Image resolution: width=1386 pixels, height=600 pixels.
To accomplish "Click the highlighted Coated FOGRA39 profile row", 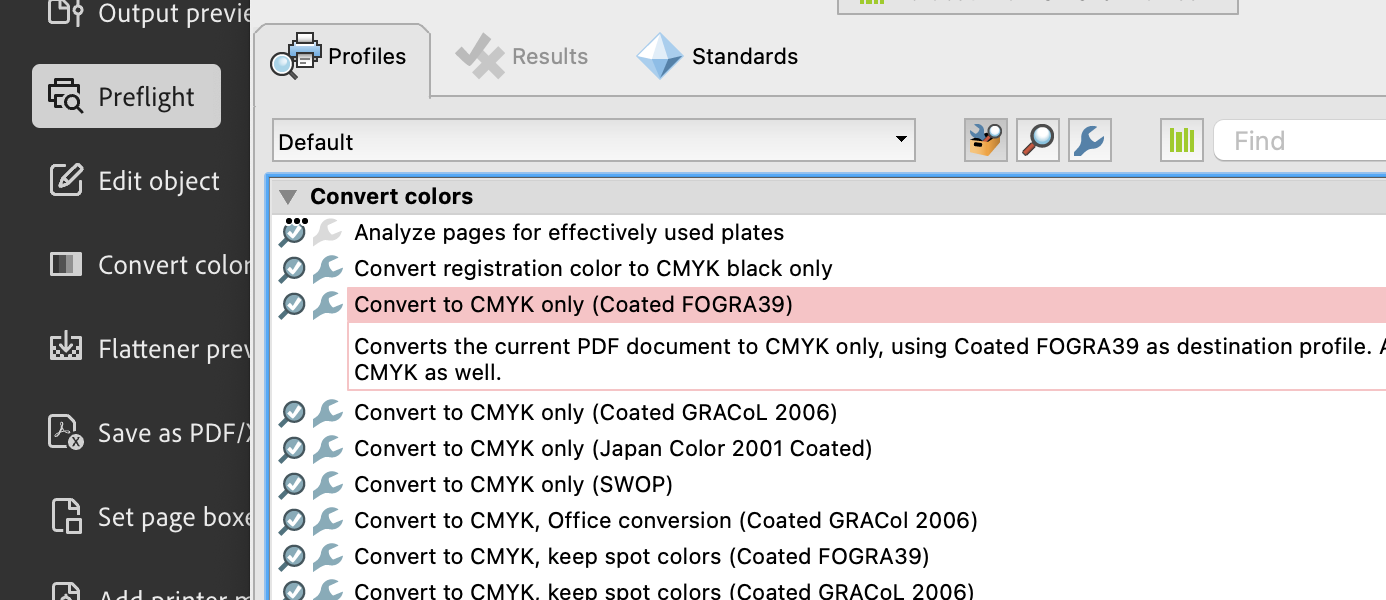I will [x=573, y=304].
